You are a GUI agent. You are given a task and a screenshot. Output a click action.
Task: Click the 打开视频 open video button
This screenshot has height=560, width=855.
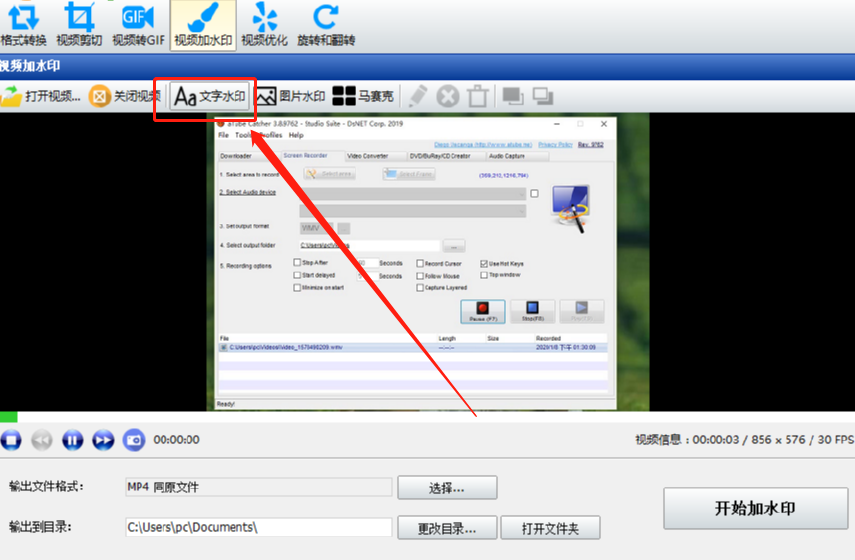click(x=41, y=97)
